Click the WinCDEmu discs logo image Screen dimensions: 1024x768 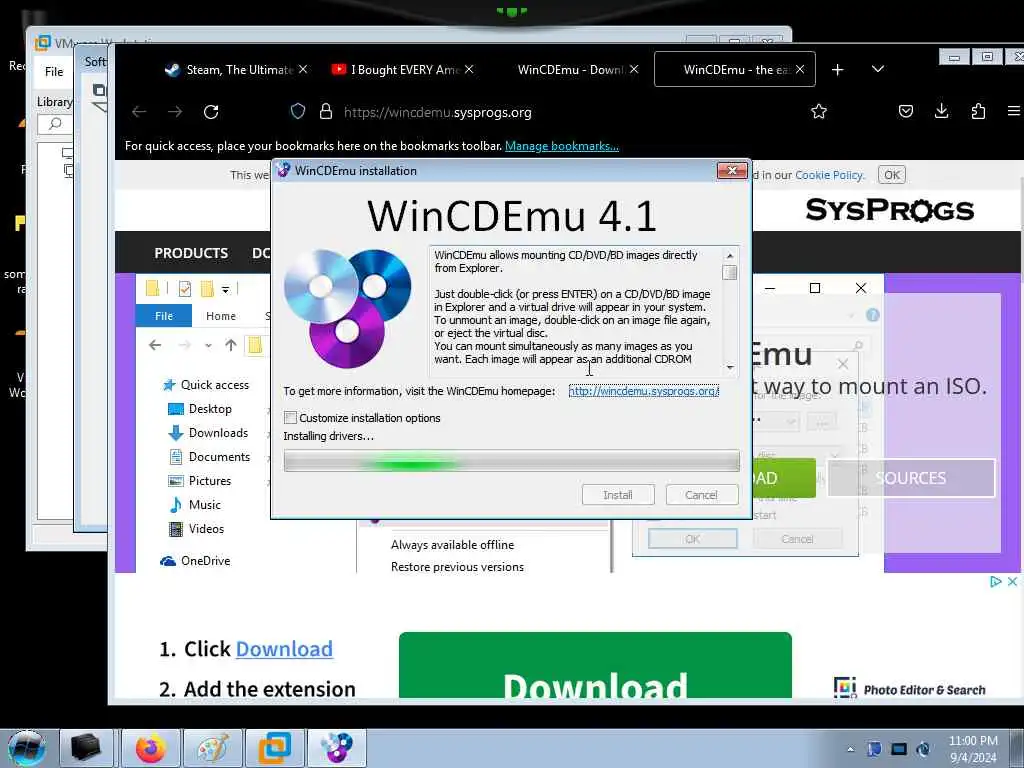click(x=347, y=308)
